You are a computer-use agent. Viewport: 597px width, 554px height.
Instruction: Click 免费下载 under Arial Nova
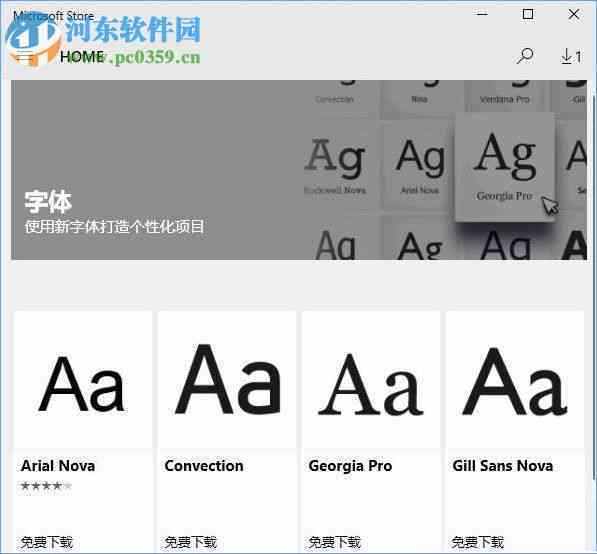pyautogui.click(x=46, y=542)
